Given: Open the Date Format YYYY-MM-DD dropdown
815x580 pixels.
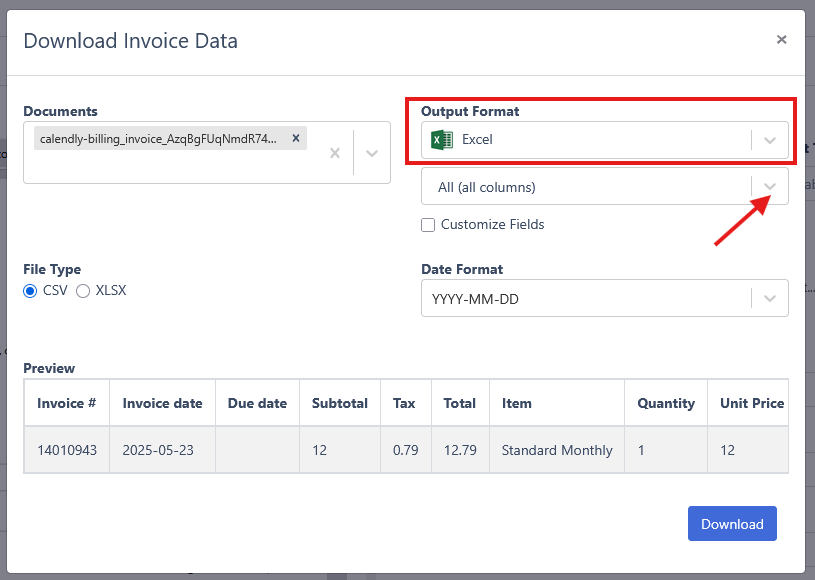Looking at the screenshot, I should pyautogui.click(x=604, y=298).
